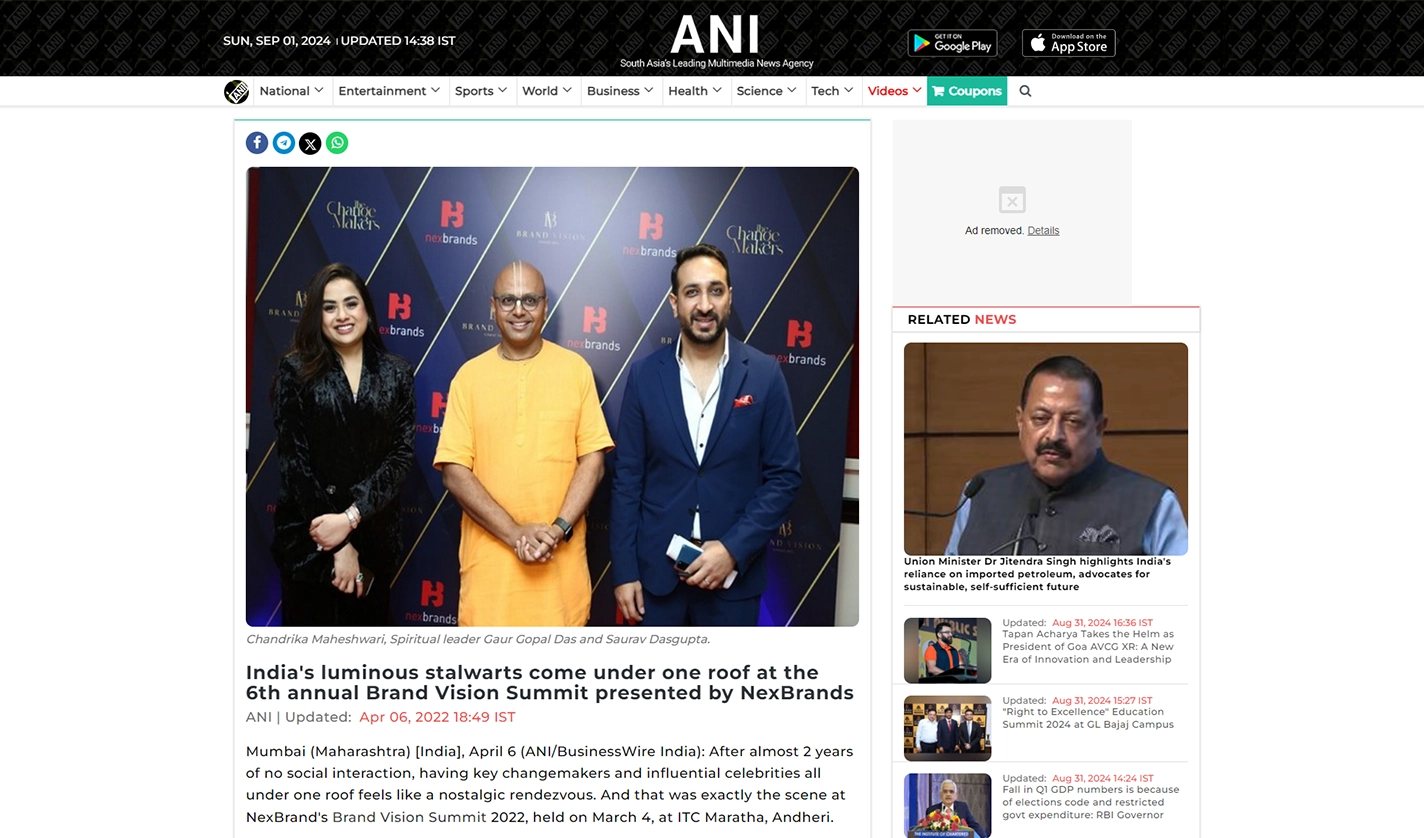Expand the Entertainment dropdown menu
The width and height of the screenshot is (1424, 838).
(389, 91)
